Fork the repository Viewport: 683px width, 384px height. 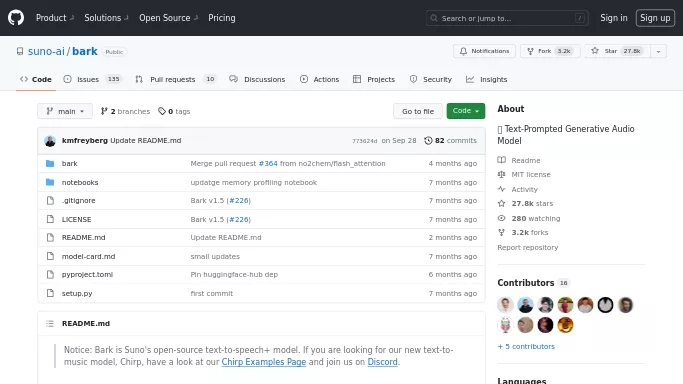tap(550, 51)
